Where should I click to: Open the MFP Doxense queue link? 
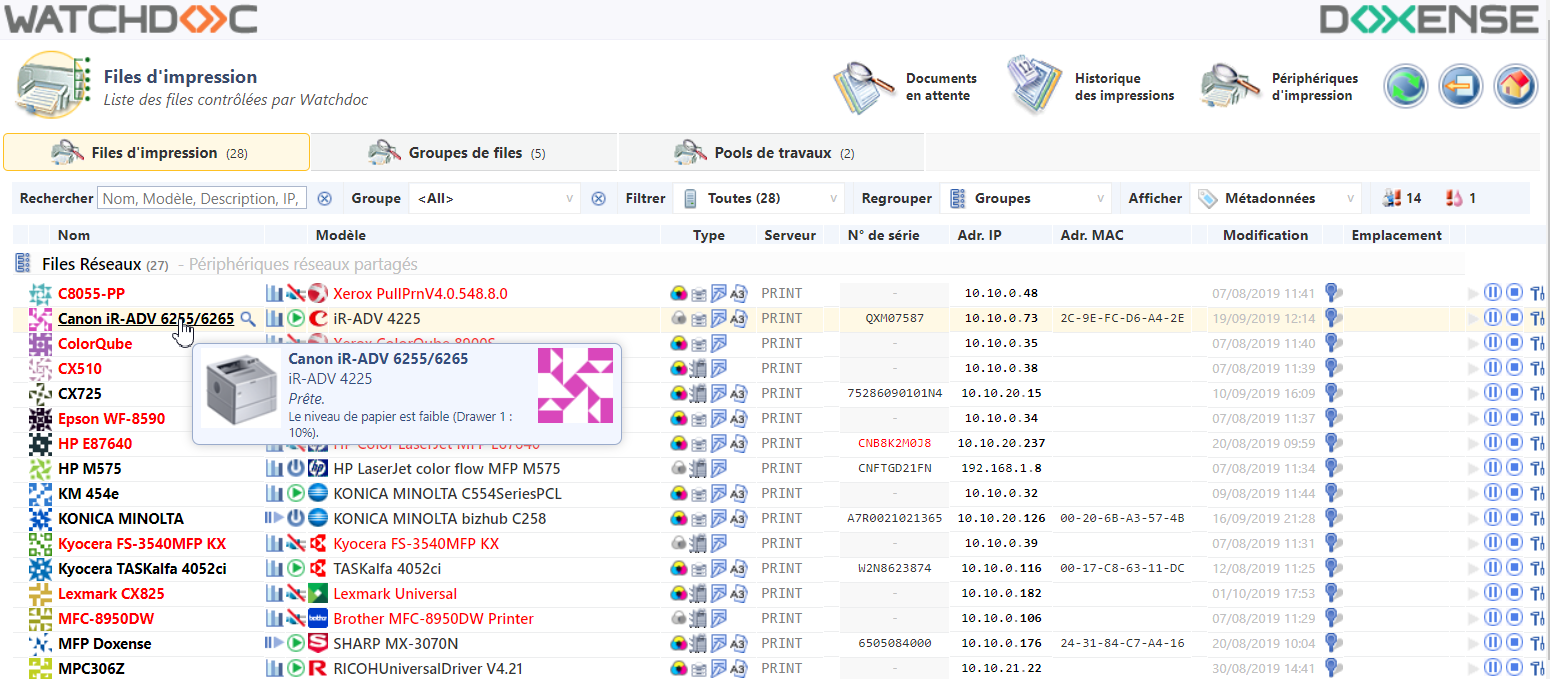tap(105, 644)
